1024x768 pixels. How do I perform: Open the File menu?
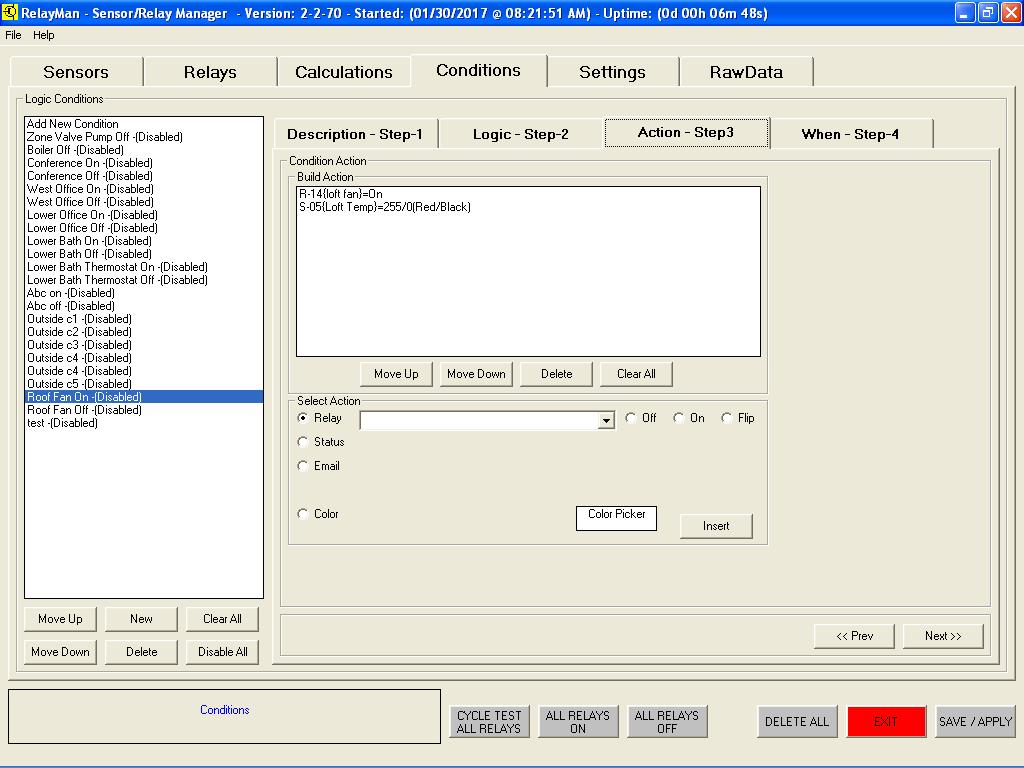[x=13, y=35]
